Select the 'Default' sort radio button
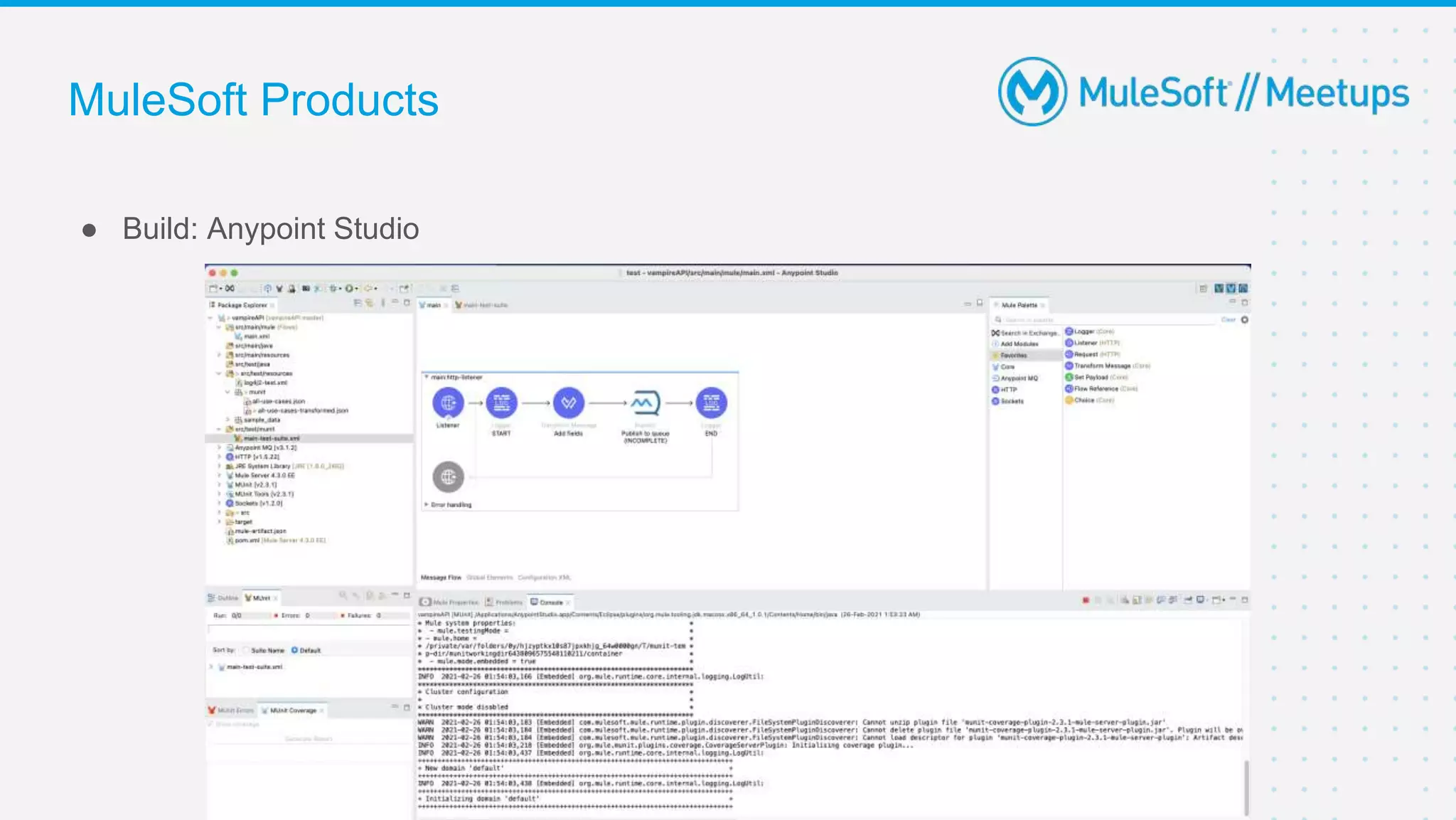 pyautogui.click(x=295, y=650)
